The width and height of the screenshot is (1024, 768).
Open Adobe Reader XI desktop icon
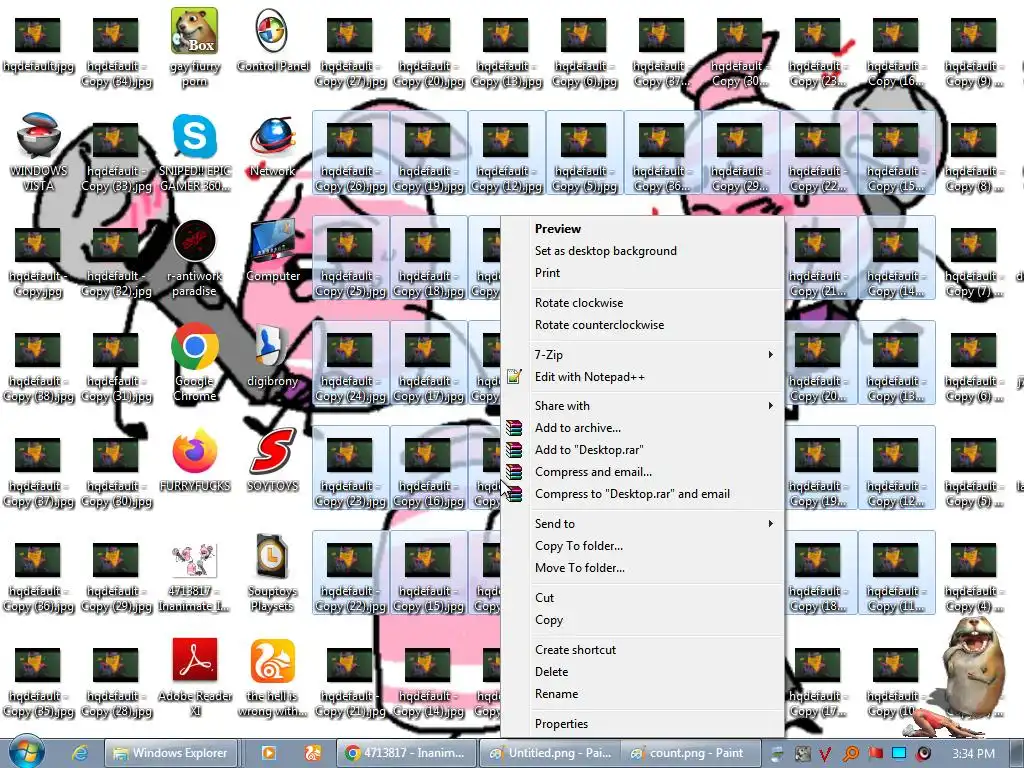click(195, 678)
